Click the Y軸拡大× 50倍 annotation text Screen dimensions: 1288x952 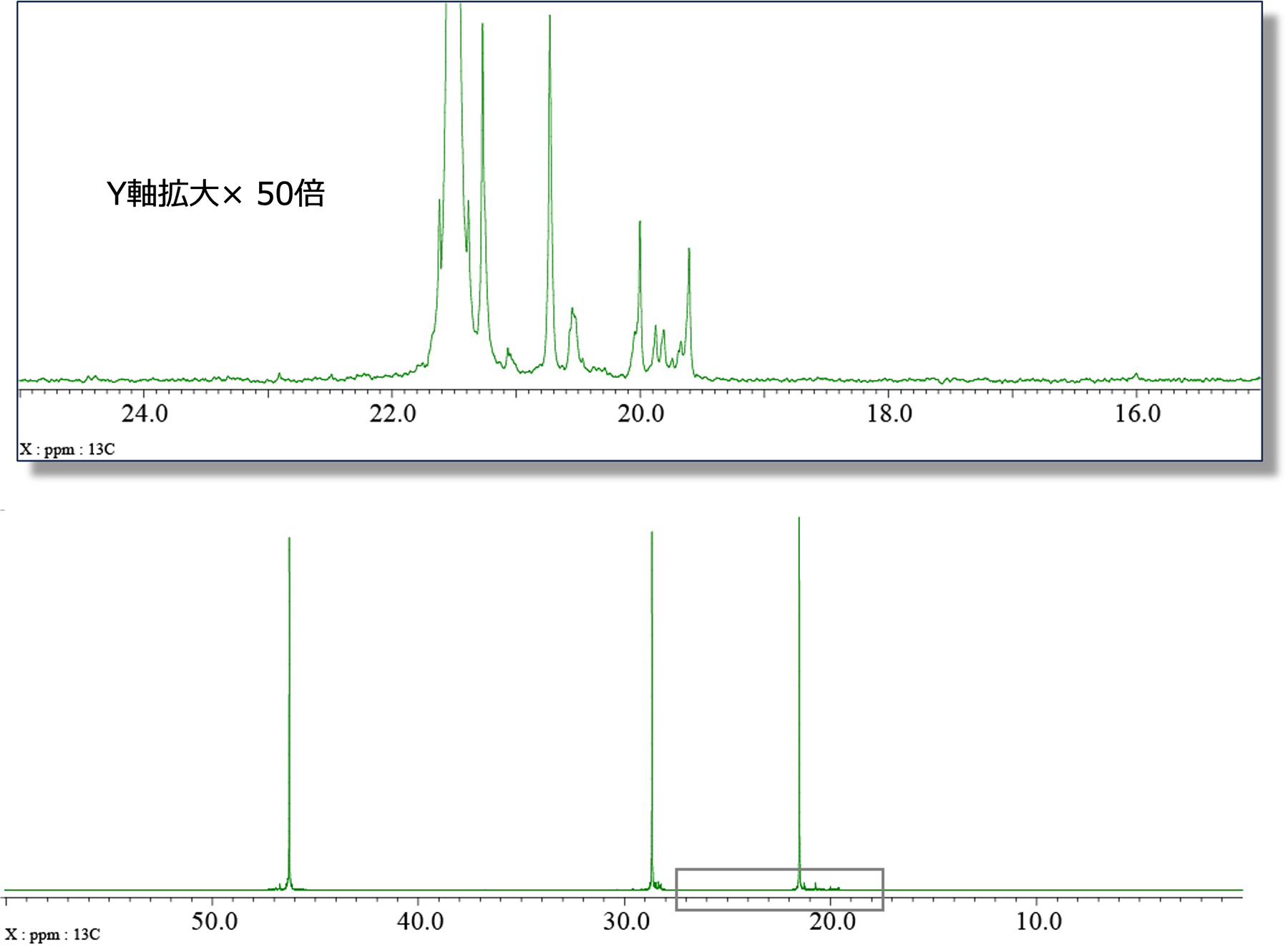215,194
